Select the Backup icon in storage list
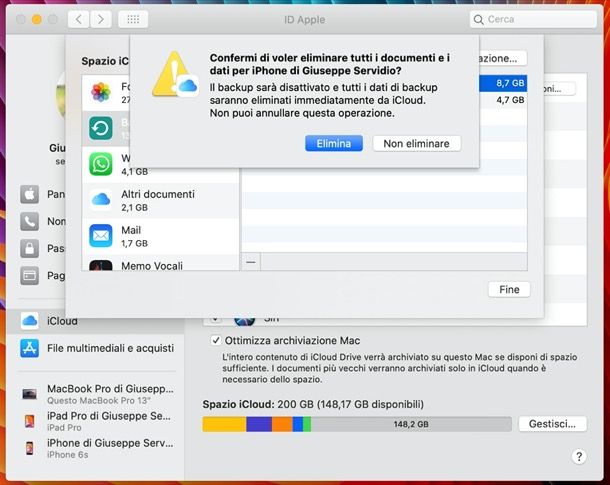Viewport: 610px width, 485px height. coord(101,128)
